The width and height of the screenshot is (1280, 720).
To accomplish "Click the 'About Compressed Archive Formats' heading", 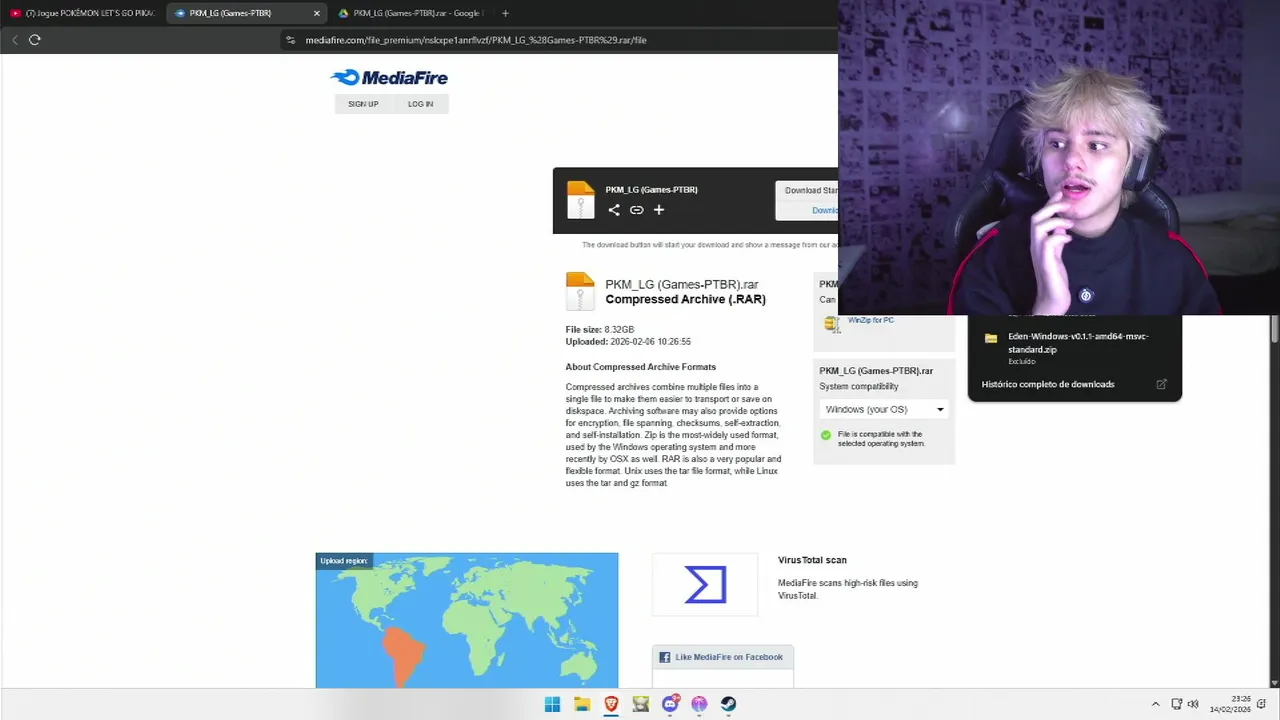I will coord(641,367).
